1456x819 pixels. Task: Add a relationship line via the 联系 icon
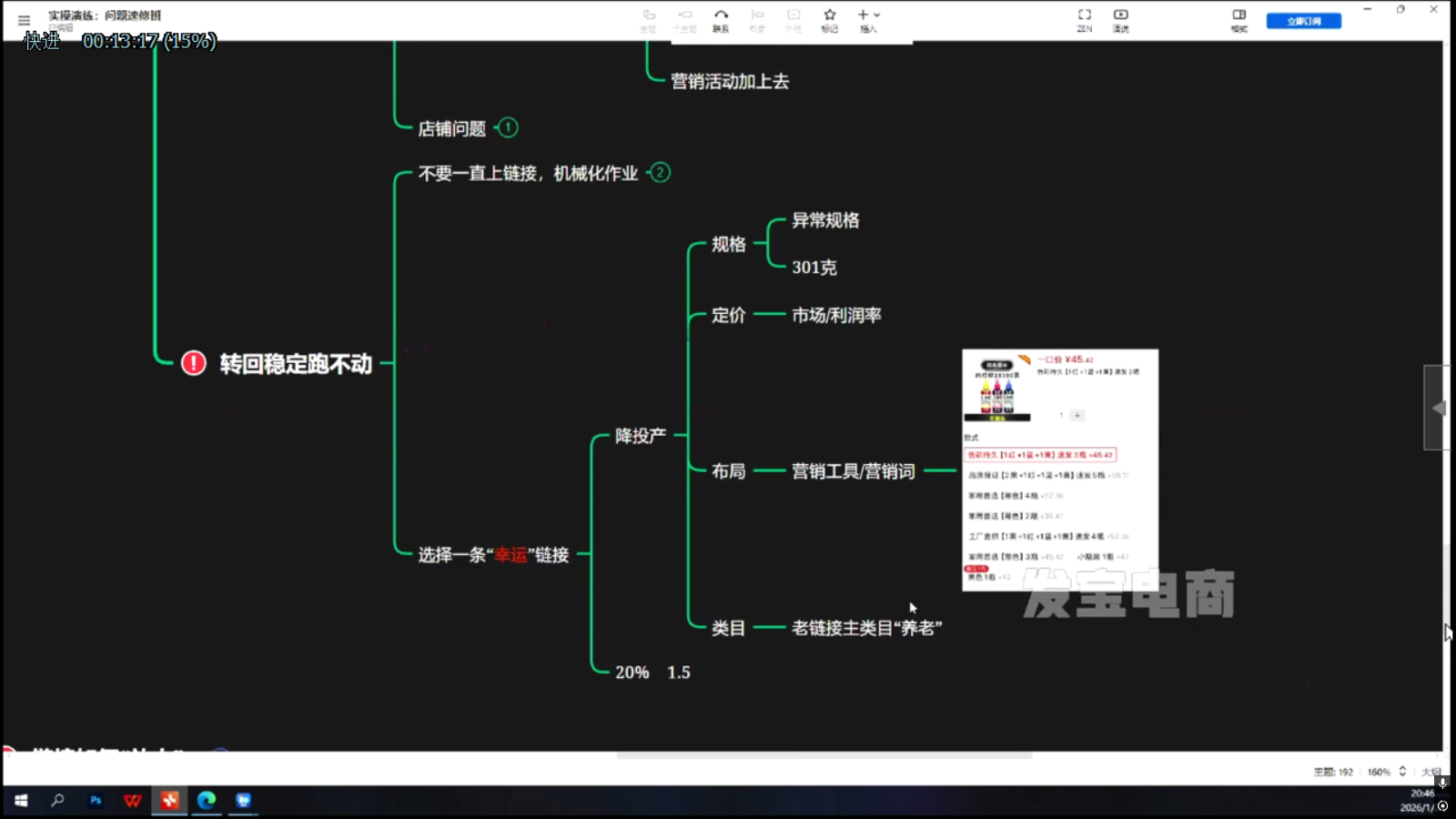pyautogui.click(x=722, y=20)
